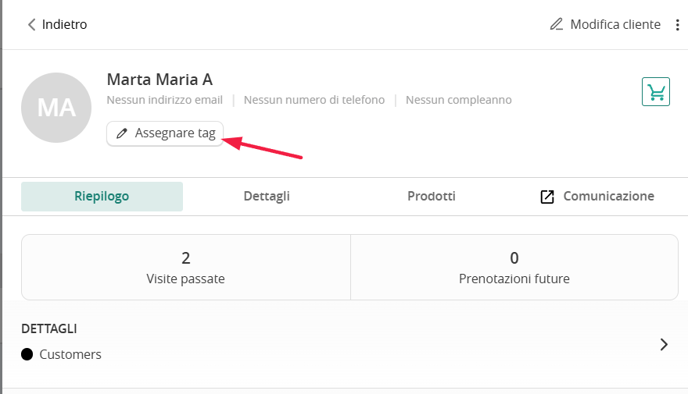Click the Assegnare tag button
The image size is (688, 394).
[165, 133]
